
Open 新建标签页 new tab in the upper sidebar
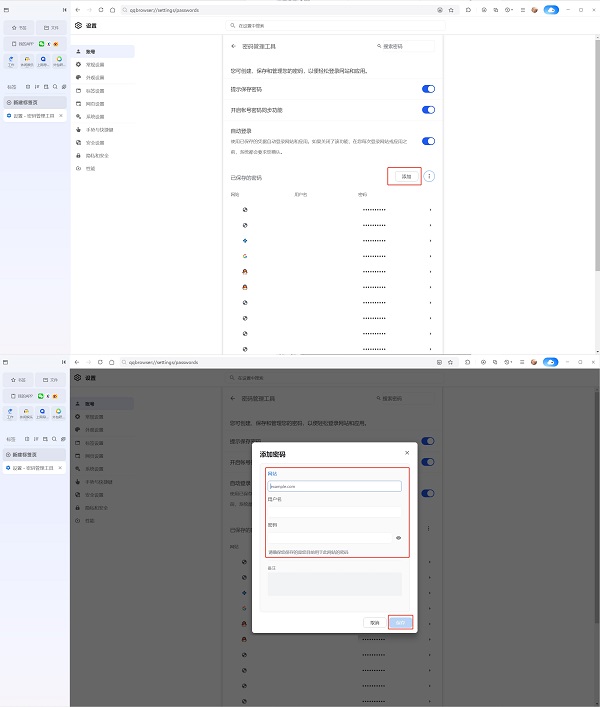click(x=35, y=102)
